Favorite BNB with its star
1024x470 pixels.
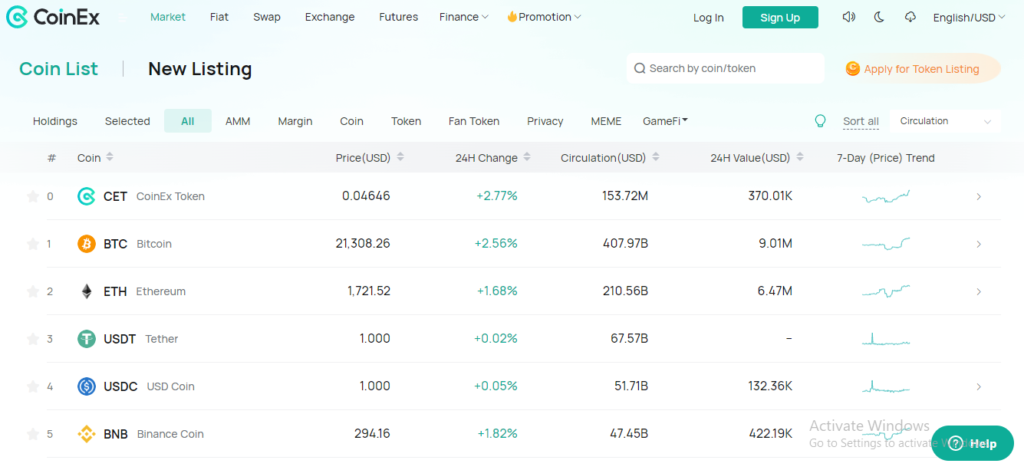(x=33, y=434)
